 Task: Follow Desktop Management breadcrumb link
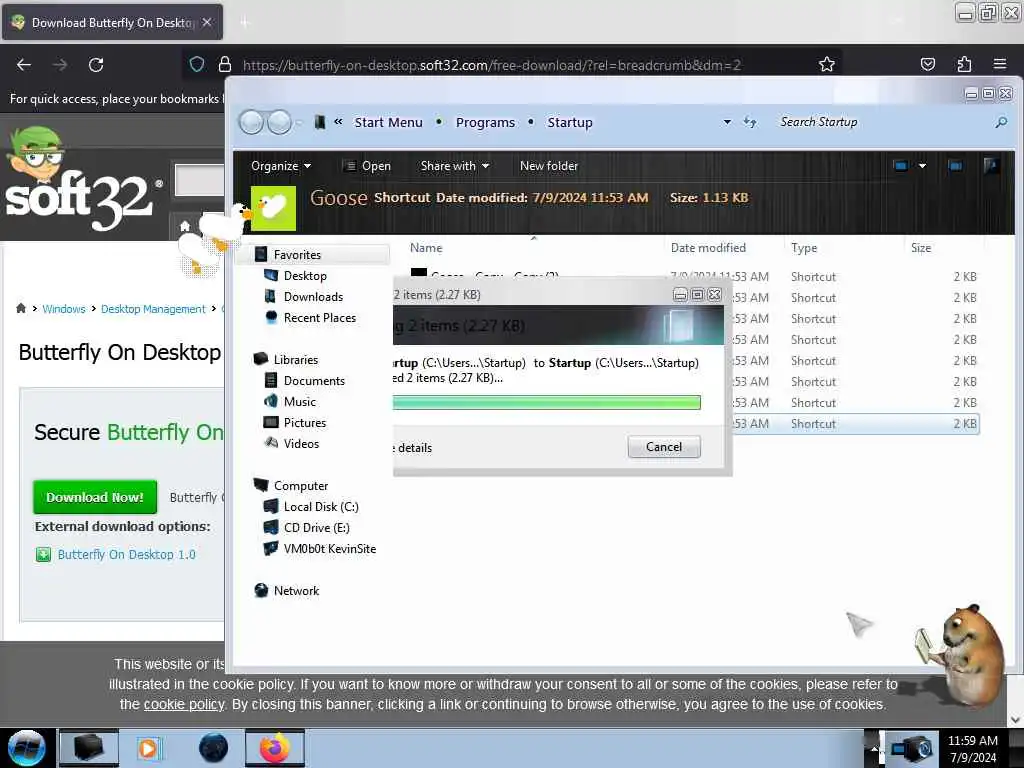(x=153, y=309)
